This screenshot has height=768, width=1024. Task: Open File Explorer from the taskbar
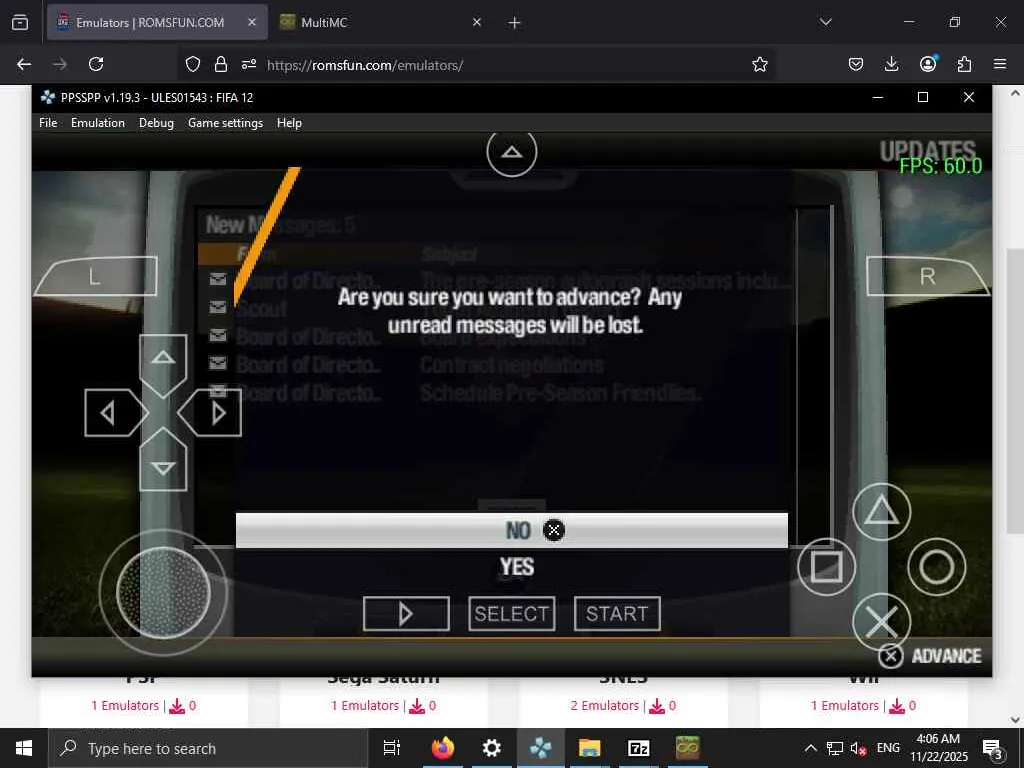590,748
